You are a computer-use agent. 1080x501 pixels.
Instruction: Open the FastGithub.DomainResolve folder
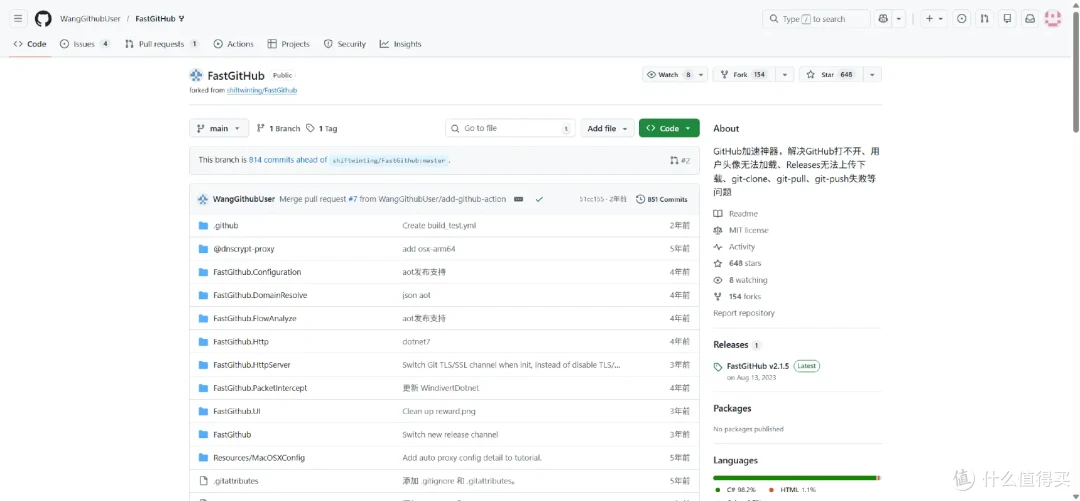pos(260,295)
